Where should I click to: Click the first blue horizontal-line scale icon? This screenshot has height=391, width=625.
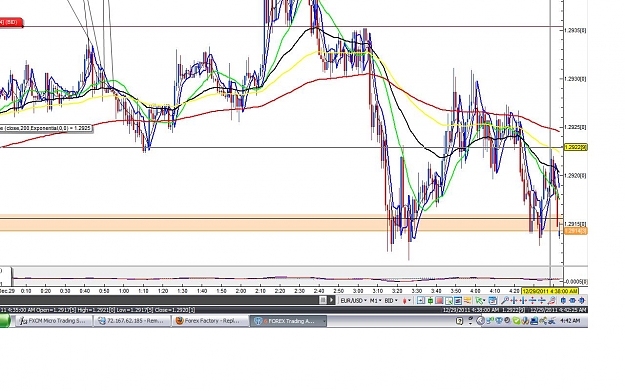532,301
